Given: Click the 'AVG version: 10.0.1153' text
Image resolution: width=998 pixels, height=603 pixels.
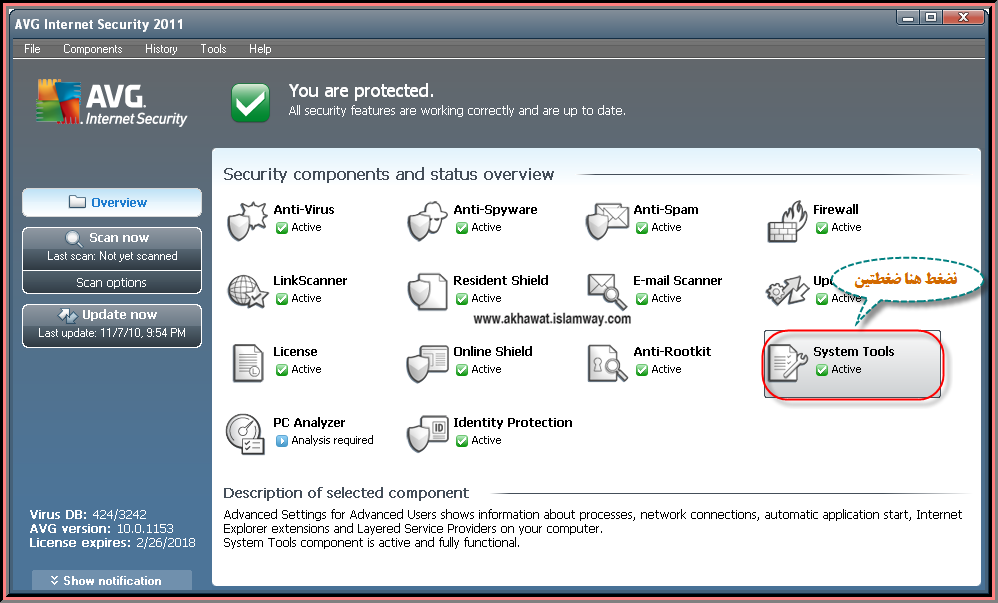Looking at the screenshot, I should [101, 529].
